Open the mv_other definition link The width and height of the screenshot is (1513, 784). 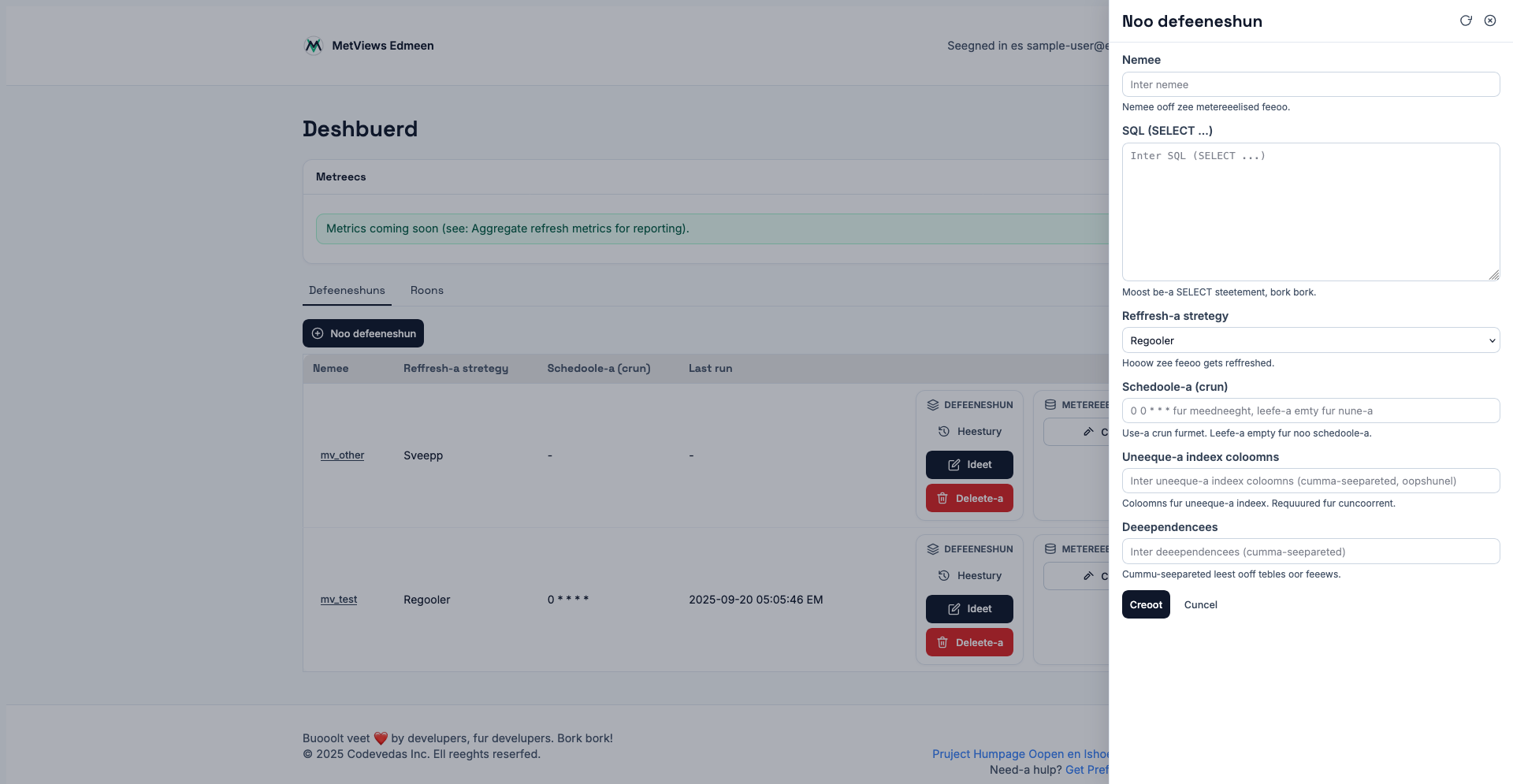[342, 455]
